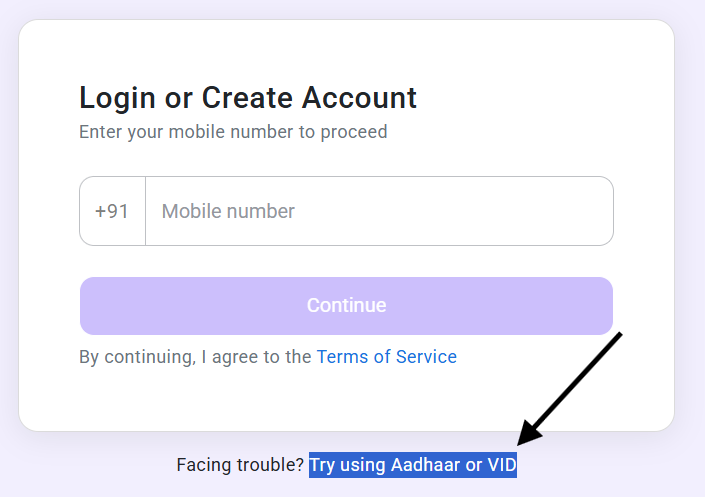
Task: Click the Login or Create Account heading
Action: pos(248,98)
